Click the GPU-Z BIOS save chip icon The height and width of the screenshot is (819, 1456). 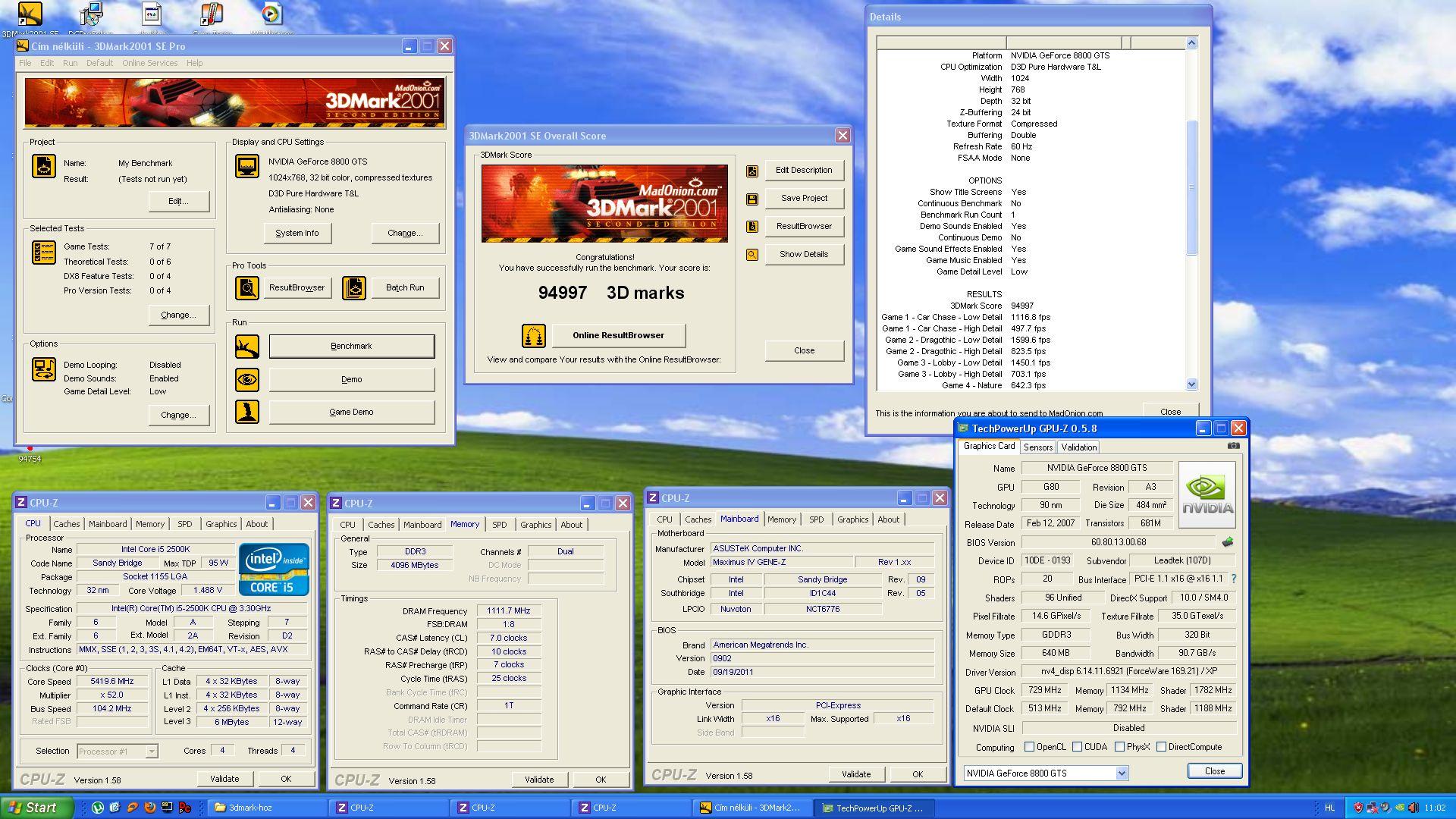click(1228, 542)
